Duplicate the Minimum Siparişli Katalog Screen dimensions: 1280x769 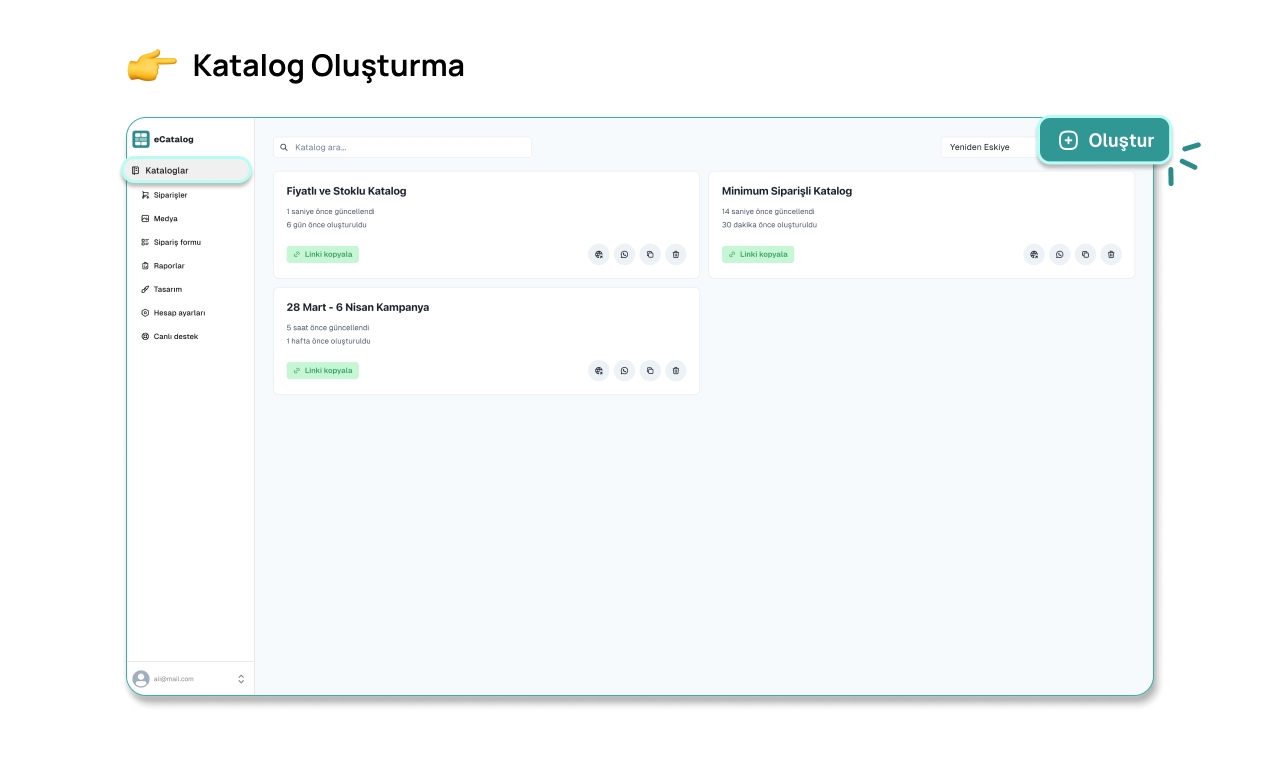pyautogui.click(x=1085, y=255)
